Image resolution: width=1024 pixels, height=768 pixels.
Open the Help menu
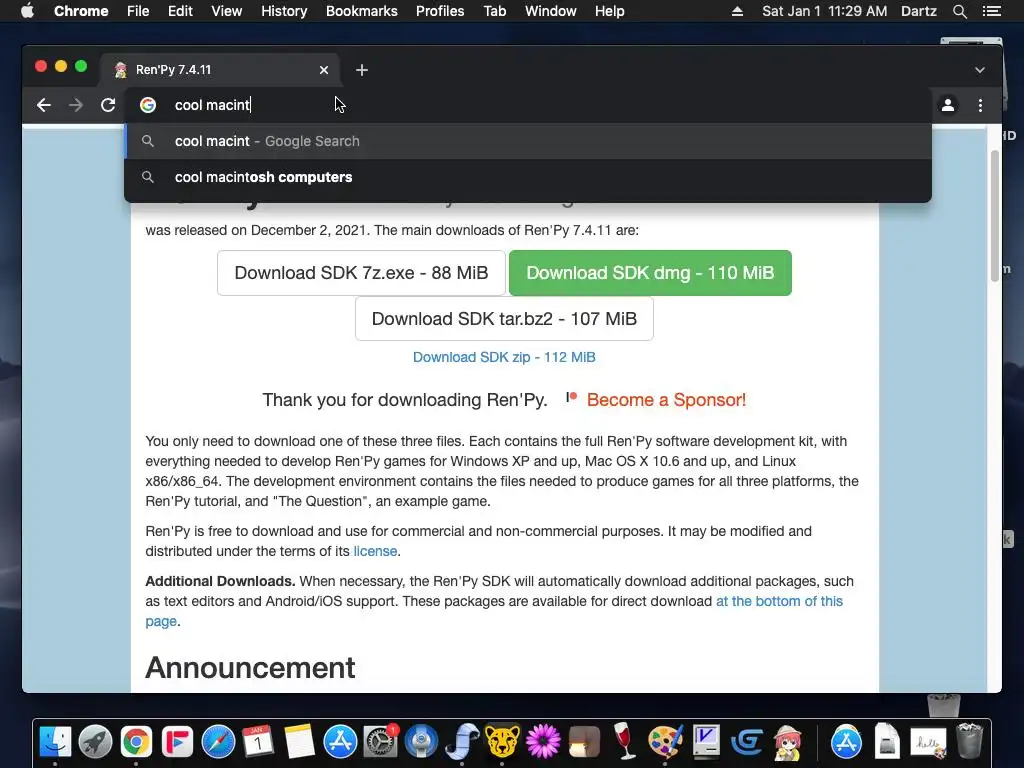click(609, 11)
